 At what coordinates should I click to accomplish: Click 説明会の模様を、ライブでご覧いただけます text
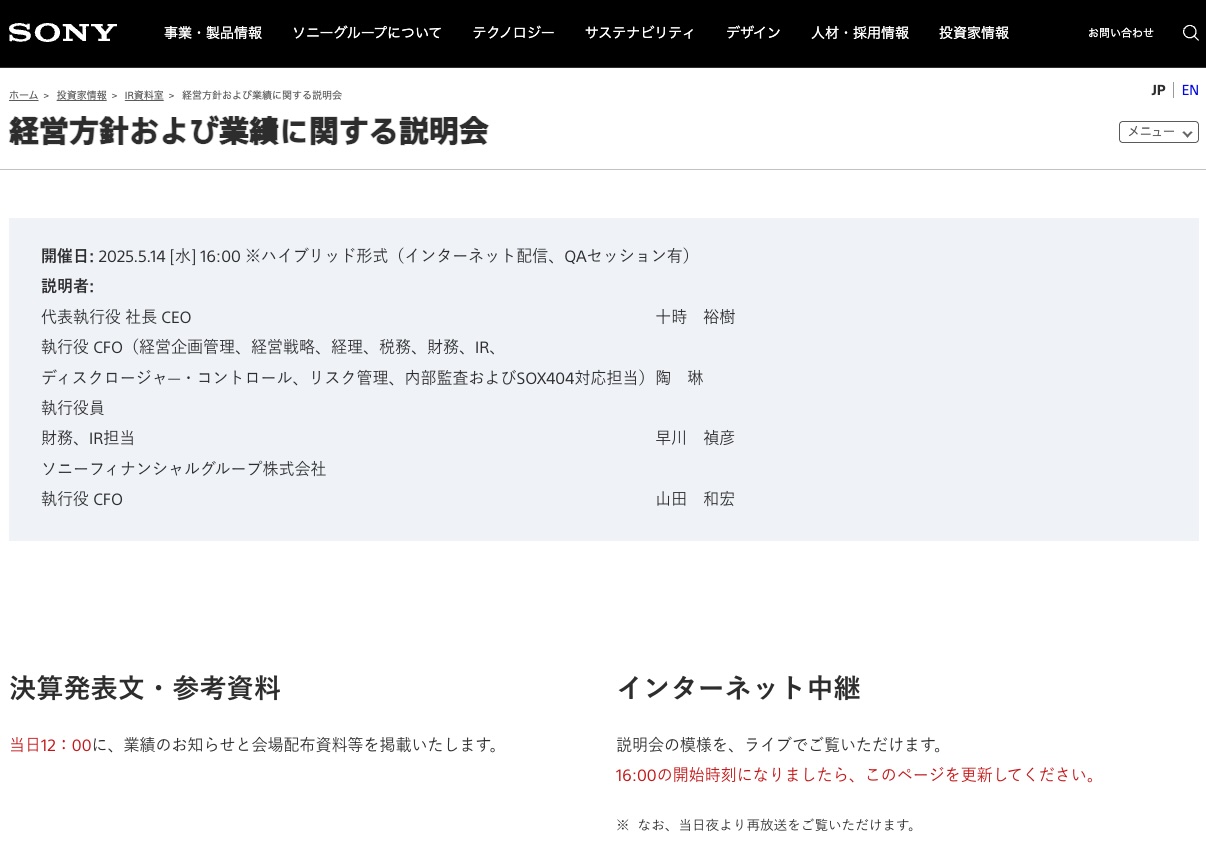point(780,745)
